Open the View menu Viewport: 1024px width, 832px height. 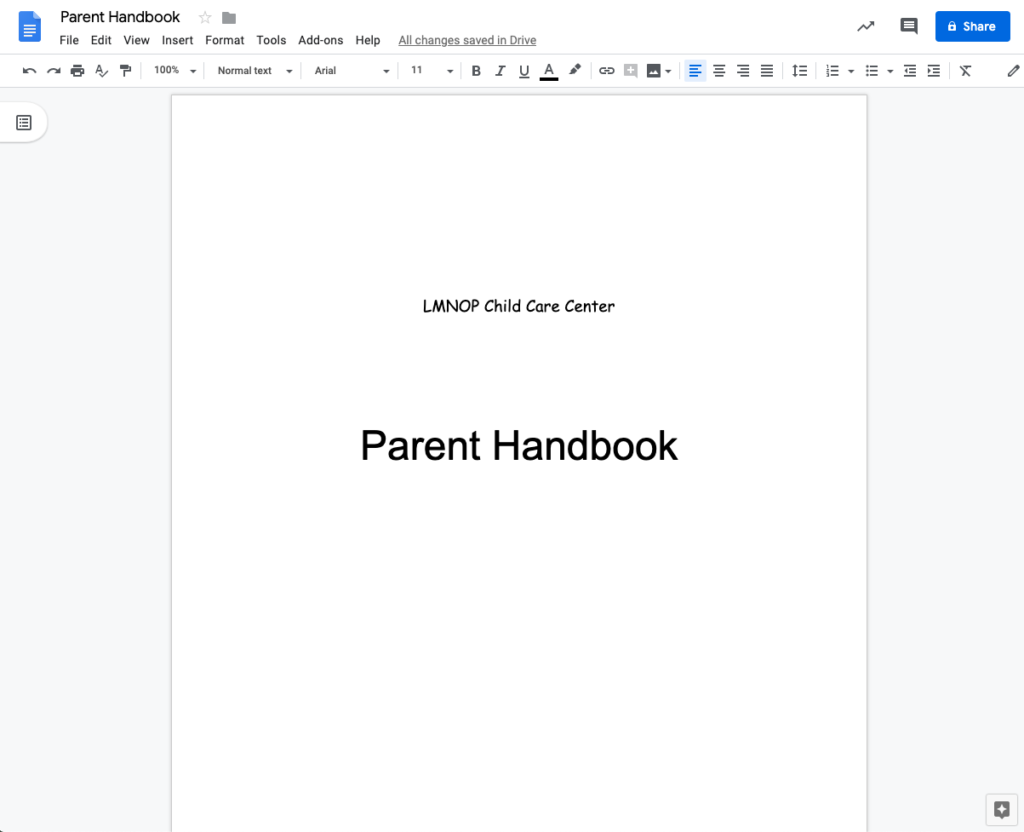click(136, 40)
